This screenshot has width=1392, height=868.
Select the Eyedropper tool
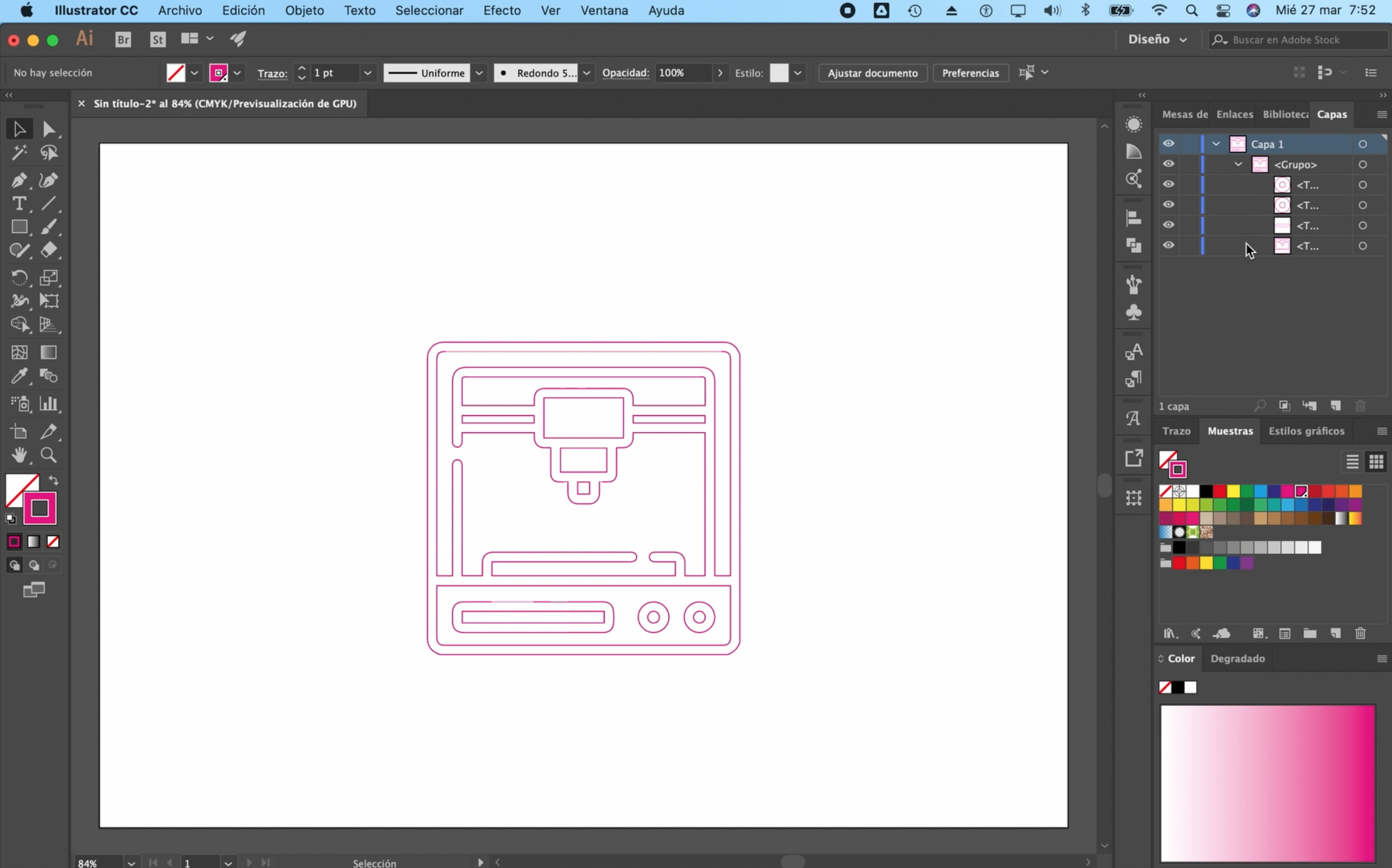click(x=19, y=376)
